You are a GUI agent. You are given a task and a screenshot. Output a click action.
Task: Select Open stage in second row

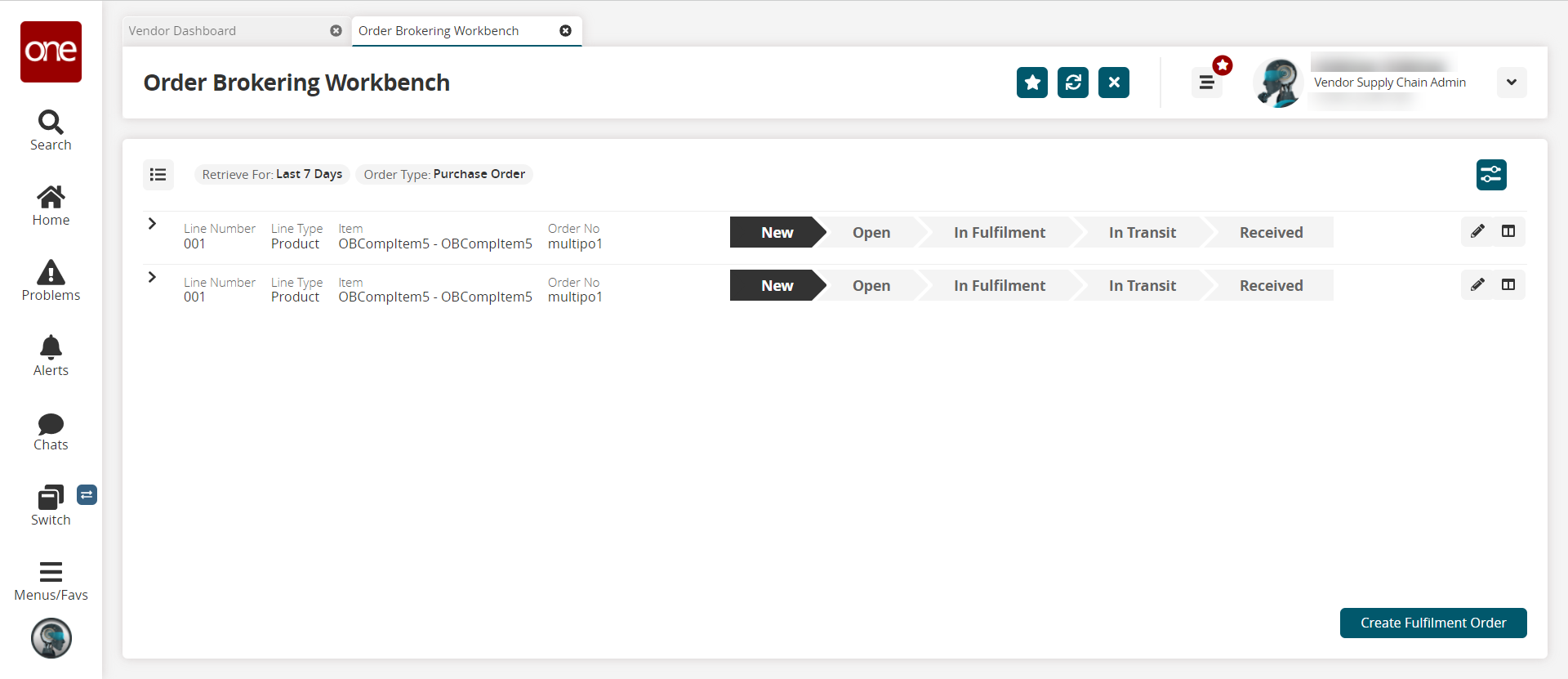tap(871, 285)
